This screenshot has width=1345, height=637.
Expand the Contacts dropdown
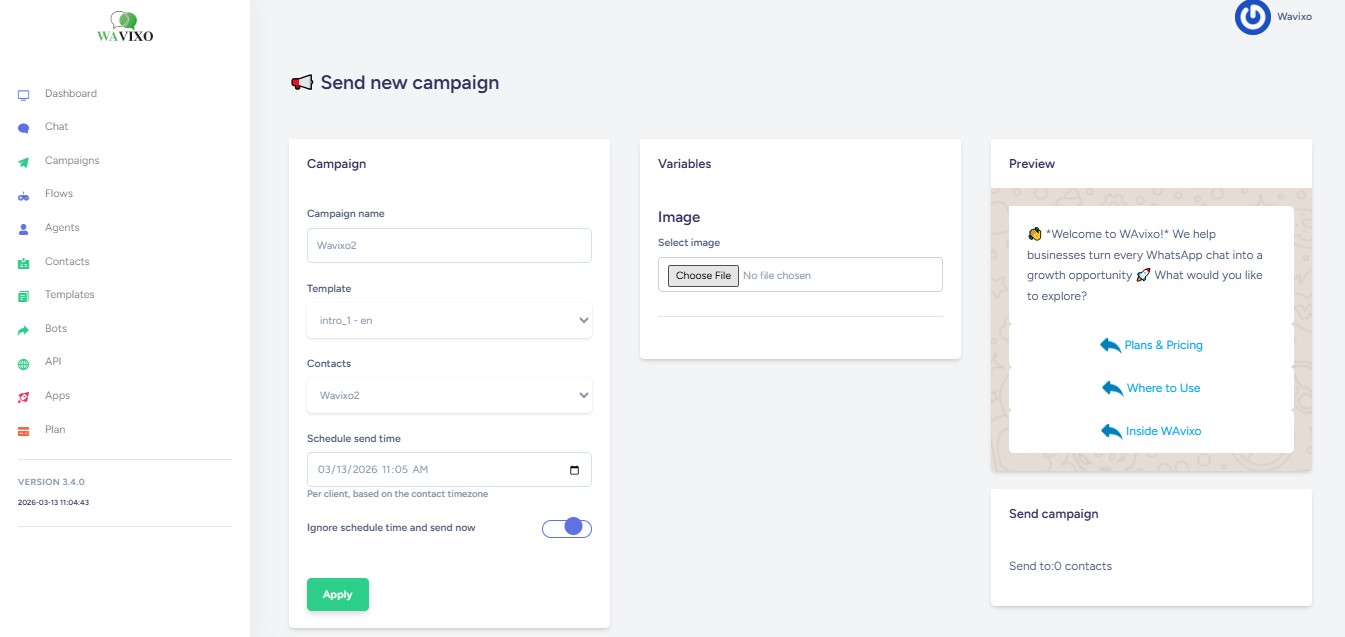pos(449,396)
